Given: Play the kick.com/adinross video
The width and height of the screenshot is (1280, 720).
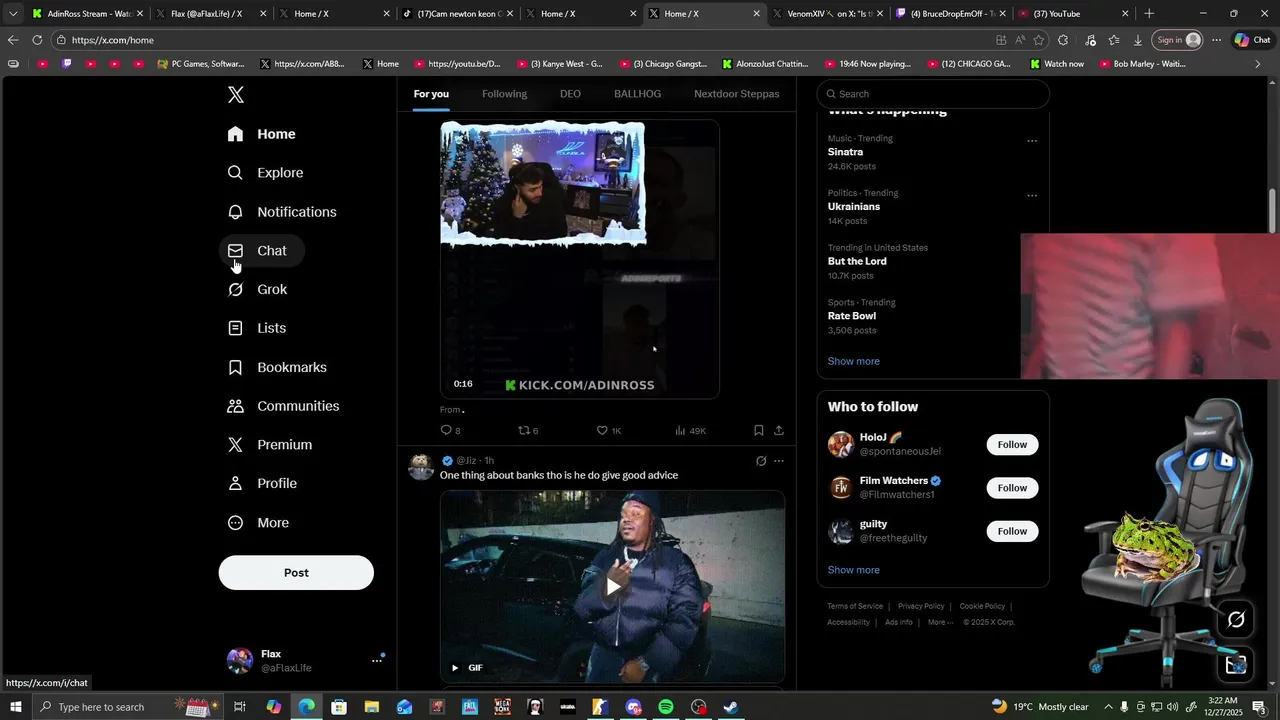Looking at the screenshot, I should click(x=580, y=260).
